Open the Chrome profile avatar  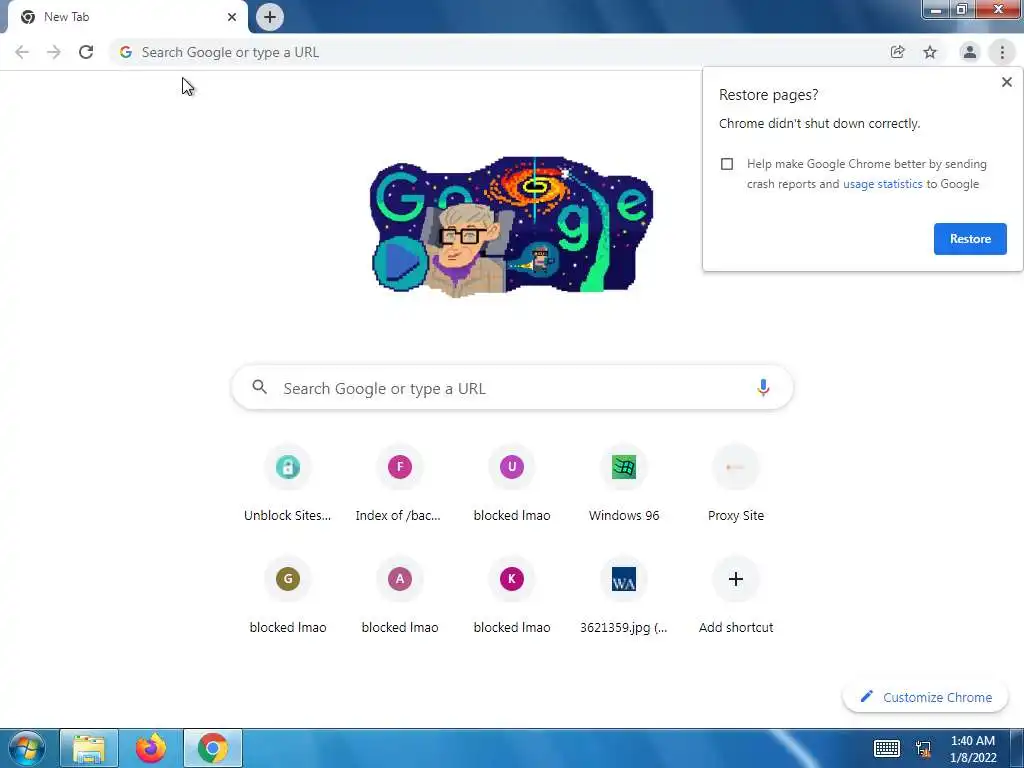(x=970, y=52)
